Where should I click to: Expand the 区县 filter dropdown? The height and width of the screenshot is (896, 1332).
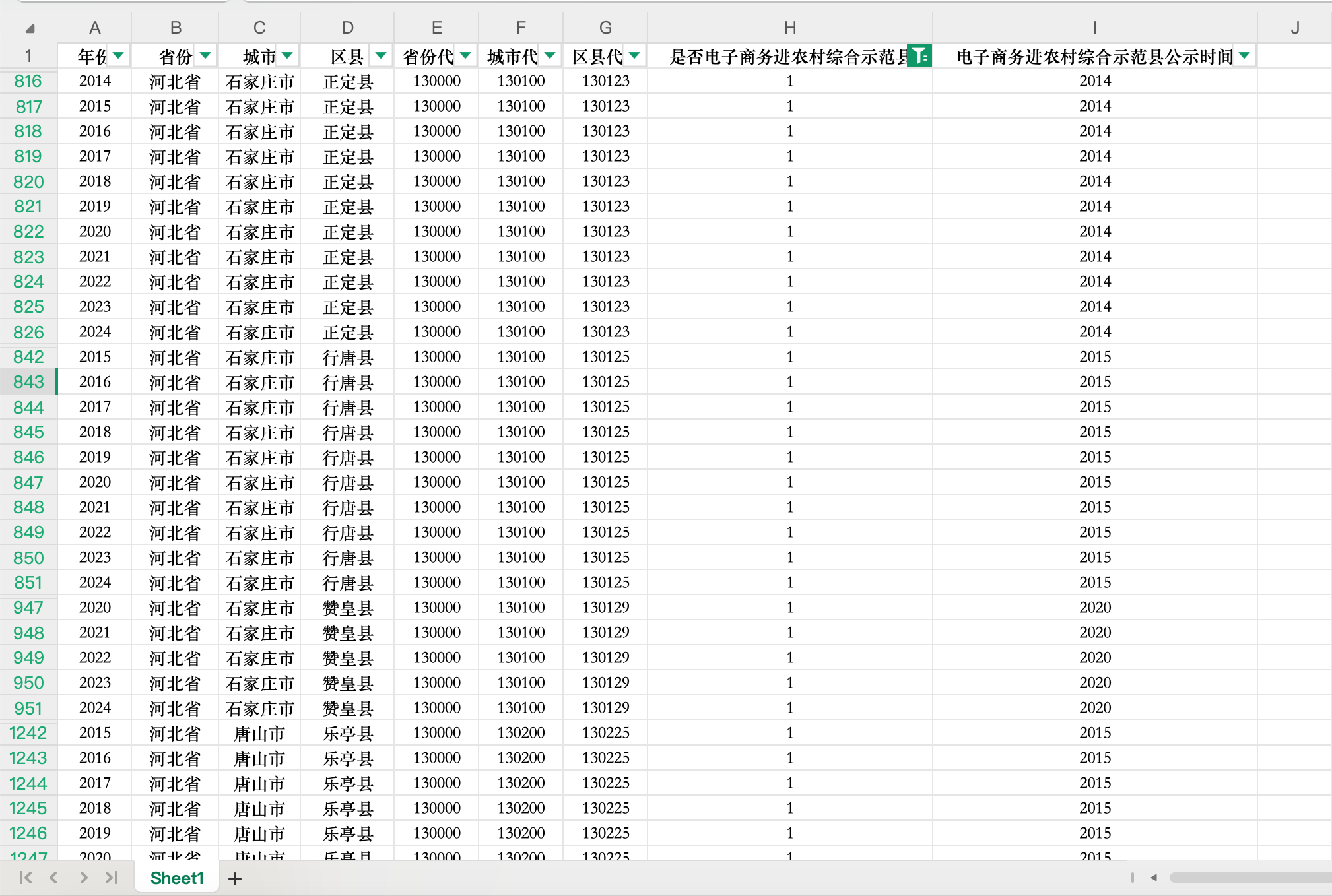(381, 56)
